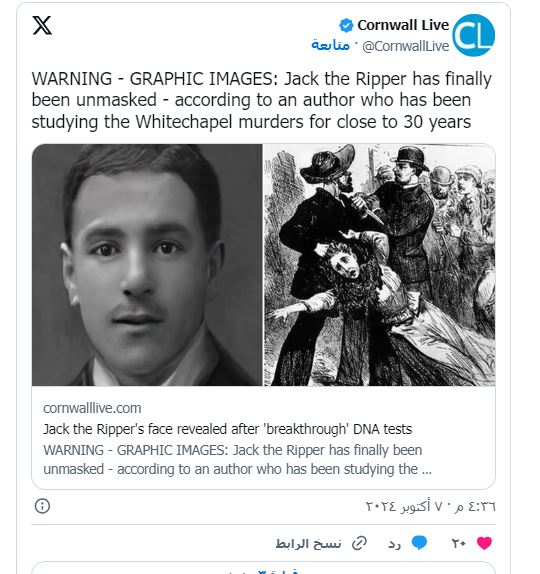Image resolution: width=540 pixels, height=574 pixels.
Task: Click the tweet body text starting WARNING
Action: coord(261,100)
